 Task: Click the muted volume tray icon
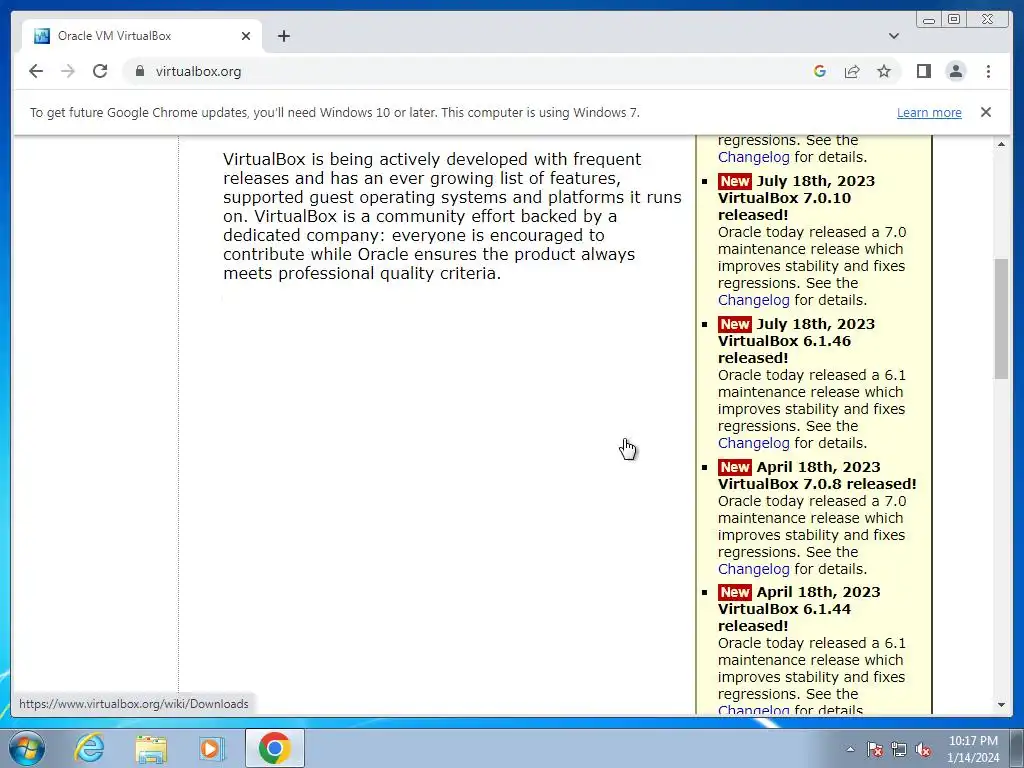[923, 749]
